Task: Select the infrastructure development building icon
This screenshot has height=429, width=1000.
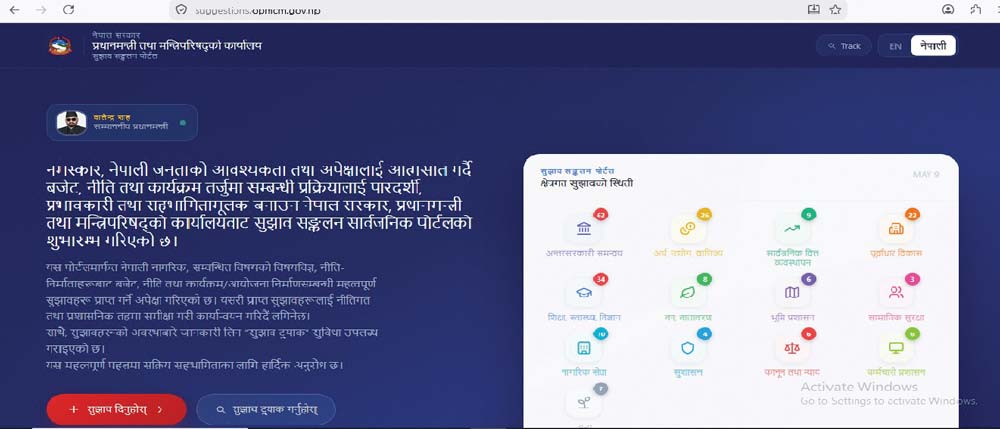Action: tap(896, 229)
